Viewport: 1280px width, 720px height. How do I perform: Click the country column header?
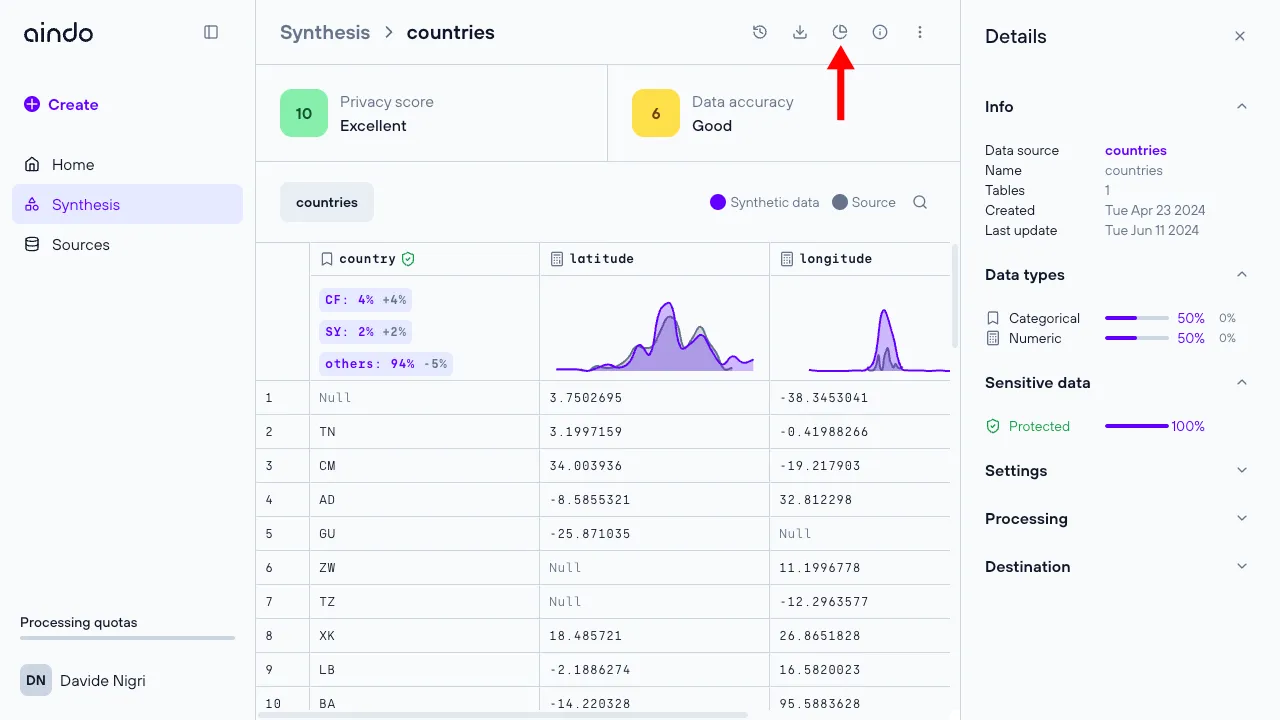click(x=425, y=259)
